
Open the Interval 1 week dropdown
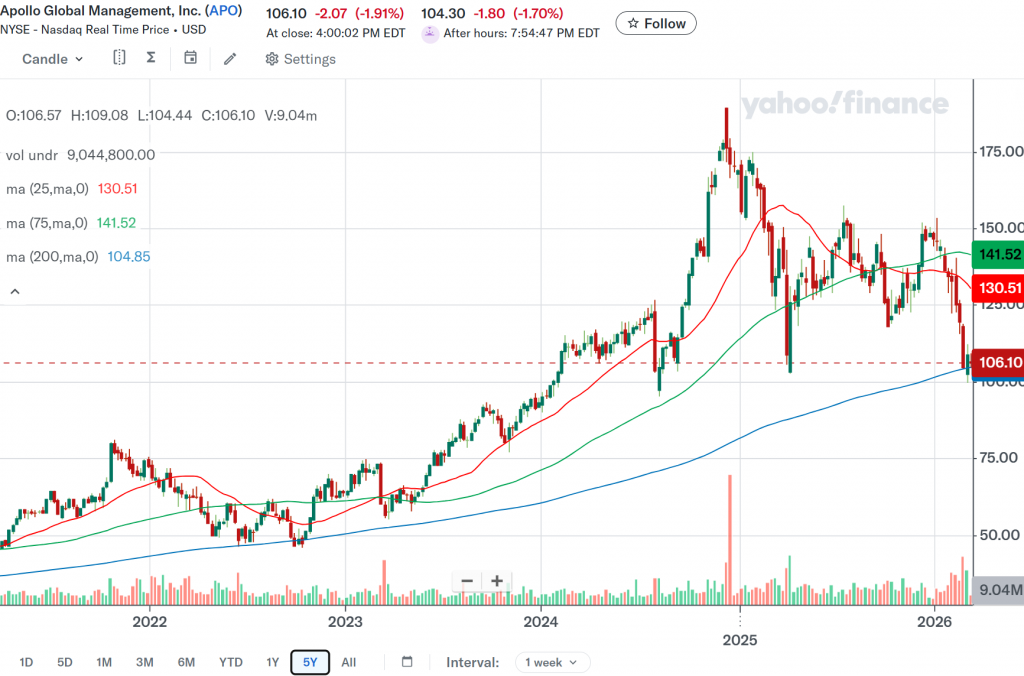(552, 662)
